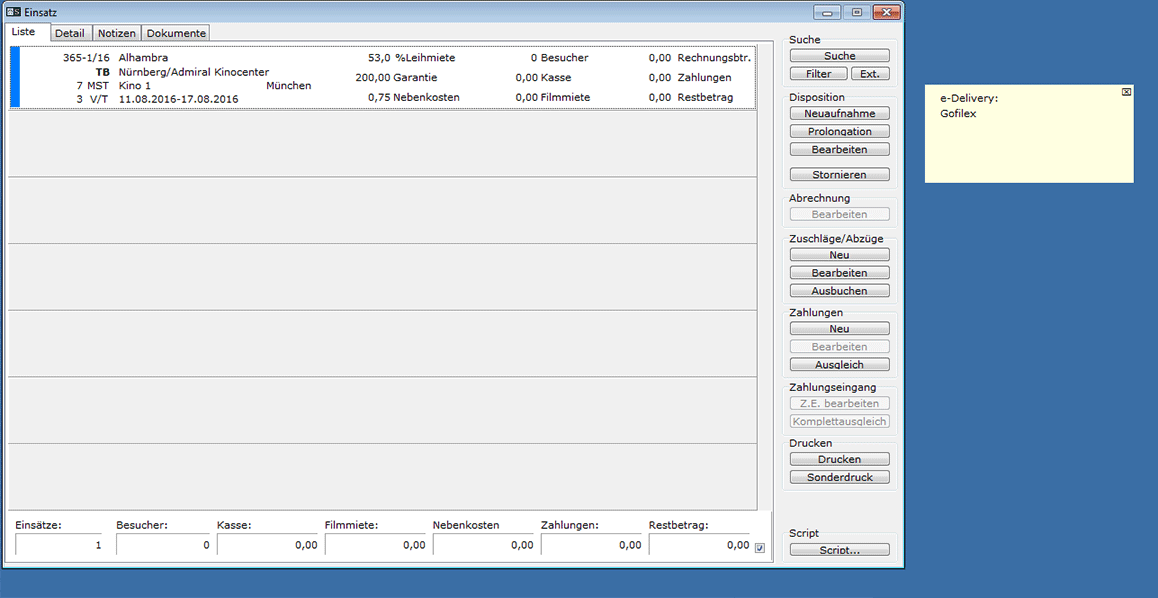Open the Sonderdruck option

click(x=839, y=478)
